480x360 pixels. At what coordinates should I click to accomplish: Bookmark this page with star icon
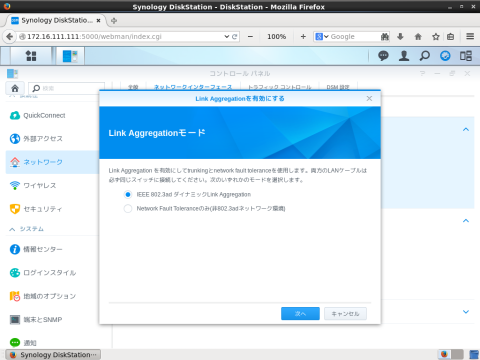[x=436, y=37]
